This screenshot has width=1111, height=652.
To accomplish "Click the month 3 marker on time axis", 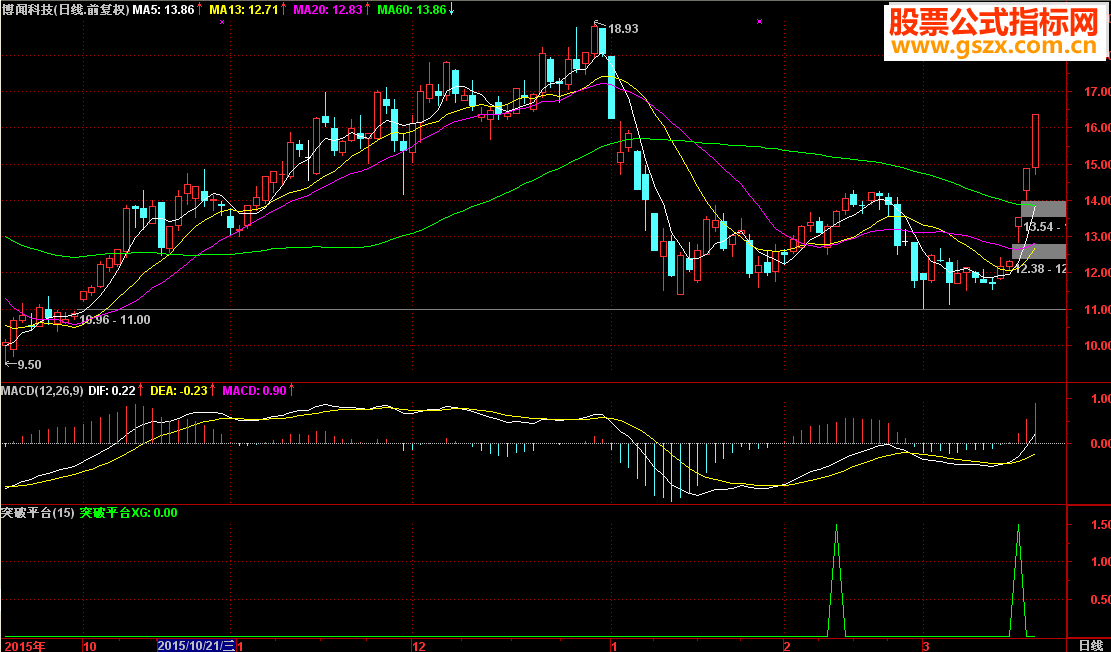I will 925,646.
